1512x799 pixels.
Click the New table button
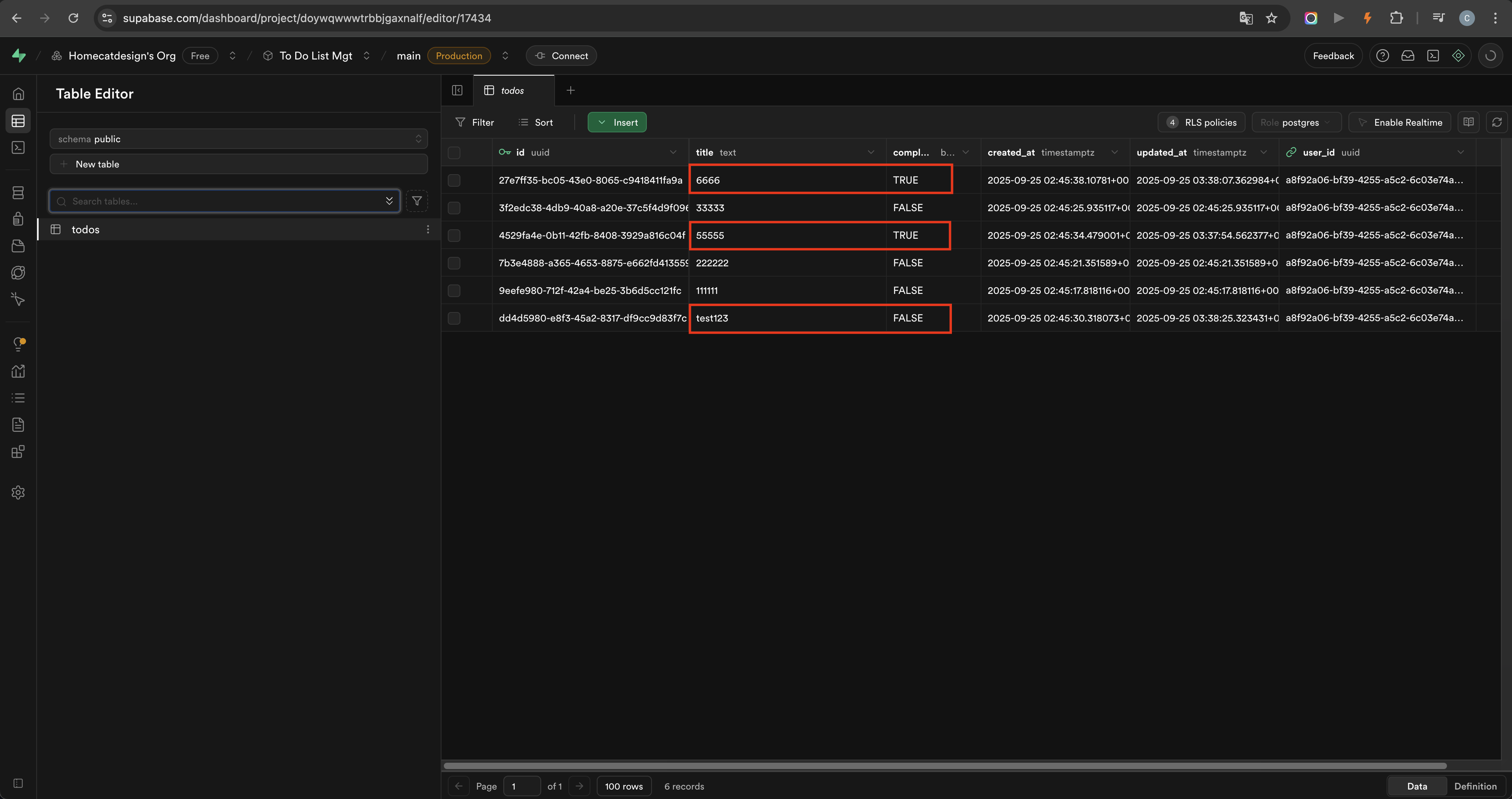pos(238,164)
